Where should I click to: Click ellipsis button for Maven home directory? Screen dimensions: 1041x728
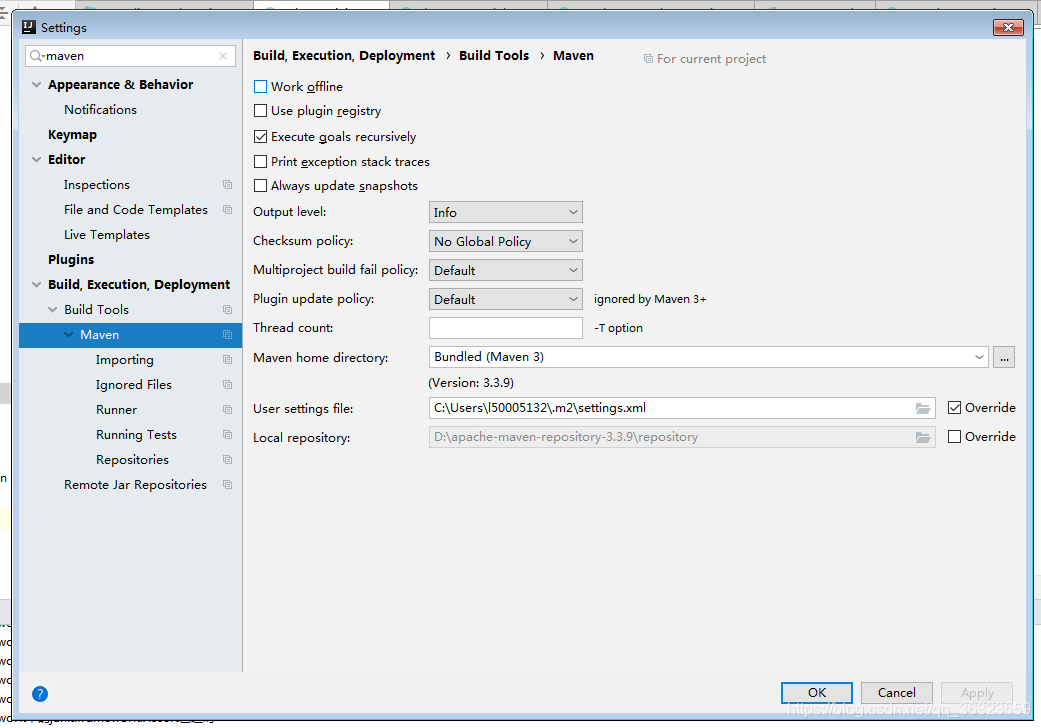point(1004,357)
